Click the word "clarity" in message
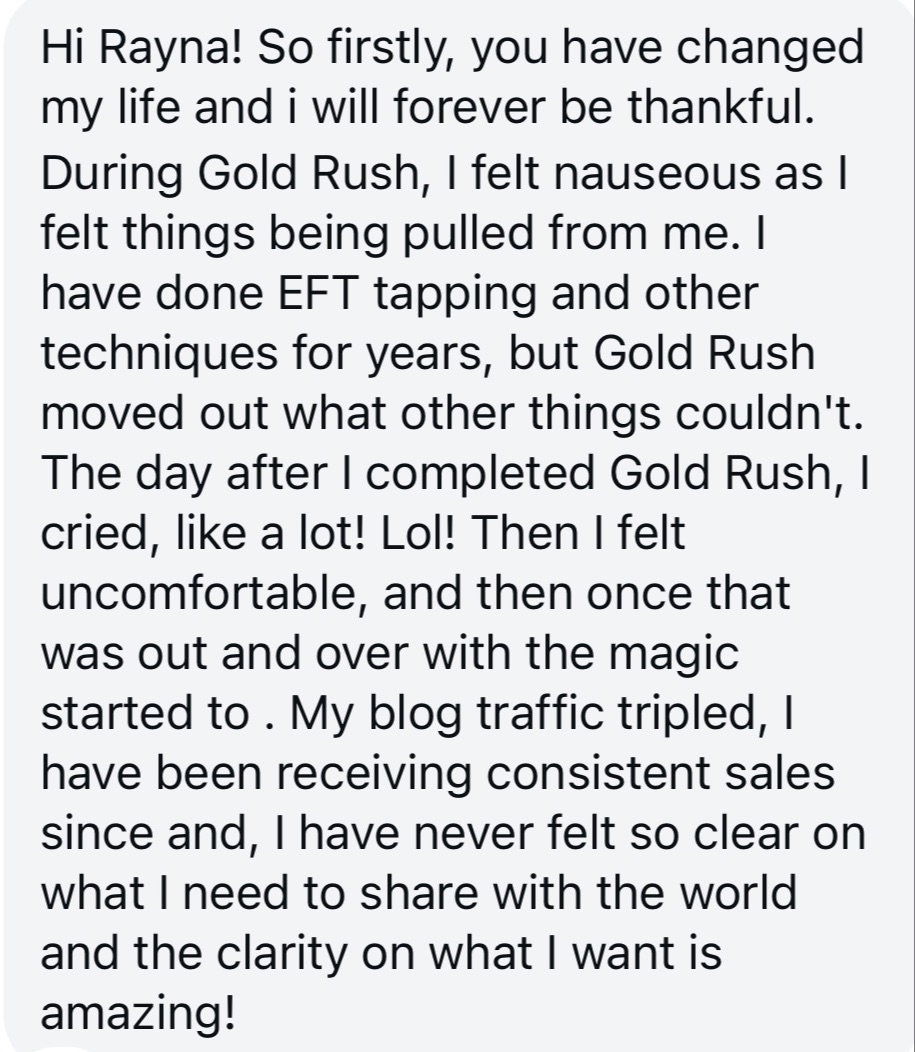This screenshot has width=915, height=1052. (x=282, y=953)
